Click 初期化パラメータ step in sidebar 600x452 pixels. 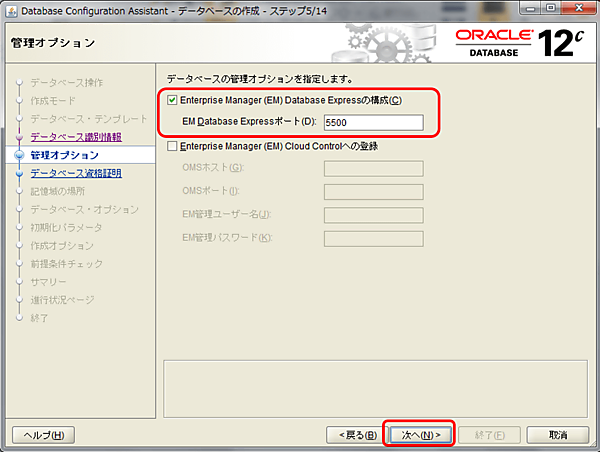(66, 227)
